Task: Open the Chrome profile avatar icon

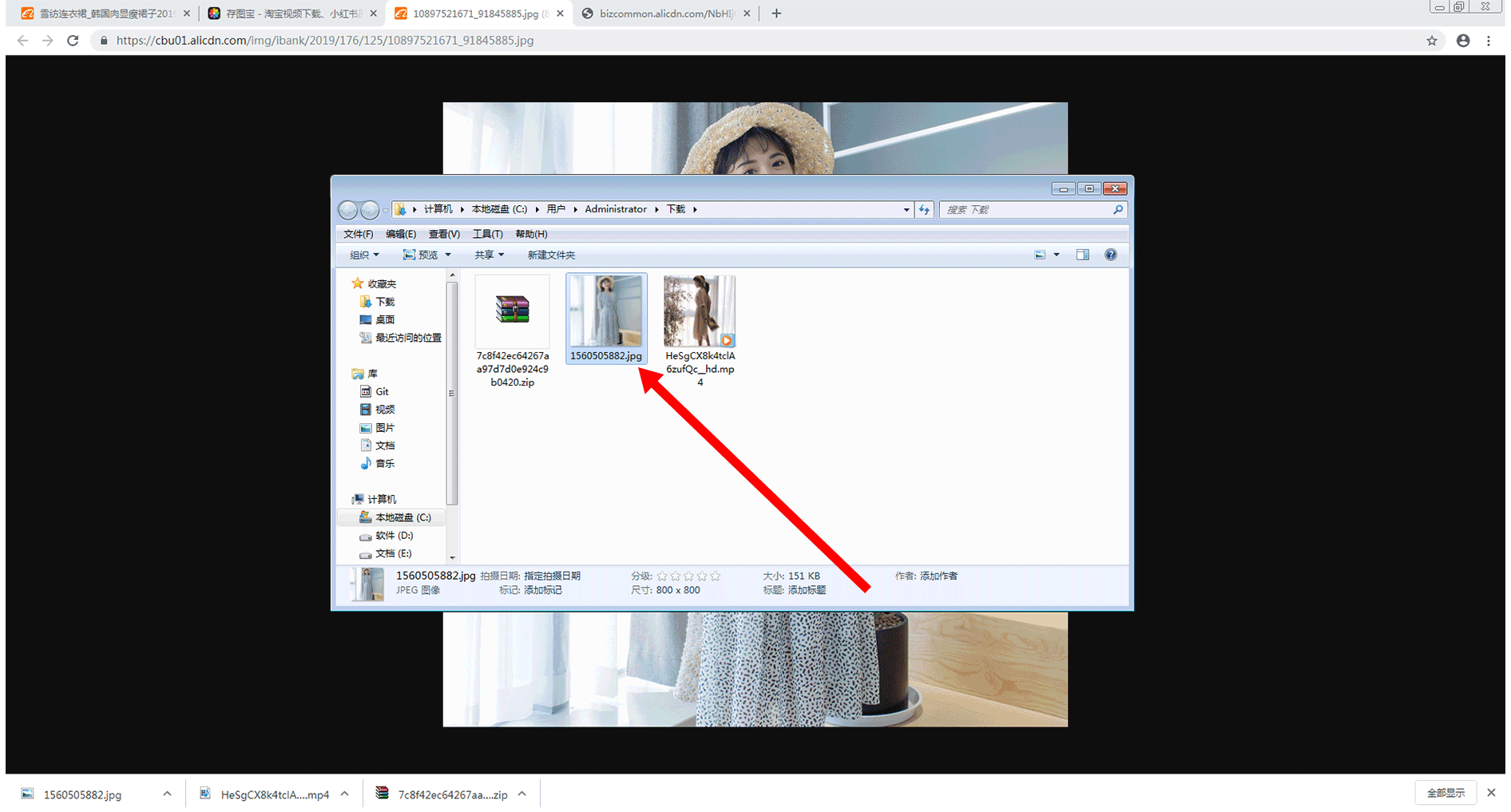Action: tap(1463, 41)
